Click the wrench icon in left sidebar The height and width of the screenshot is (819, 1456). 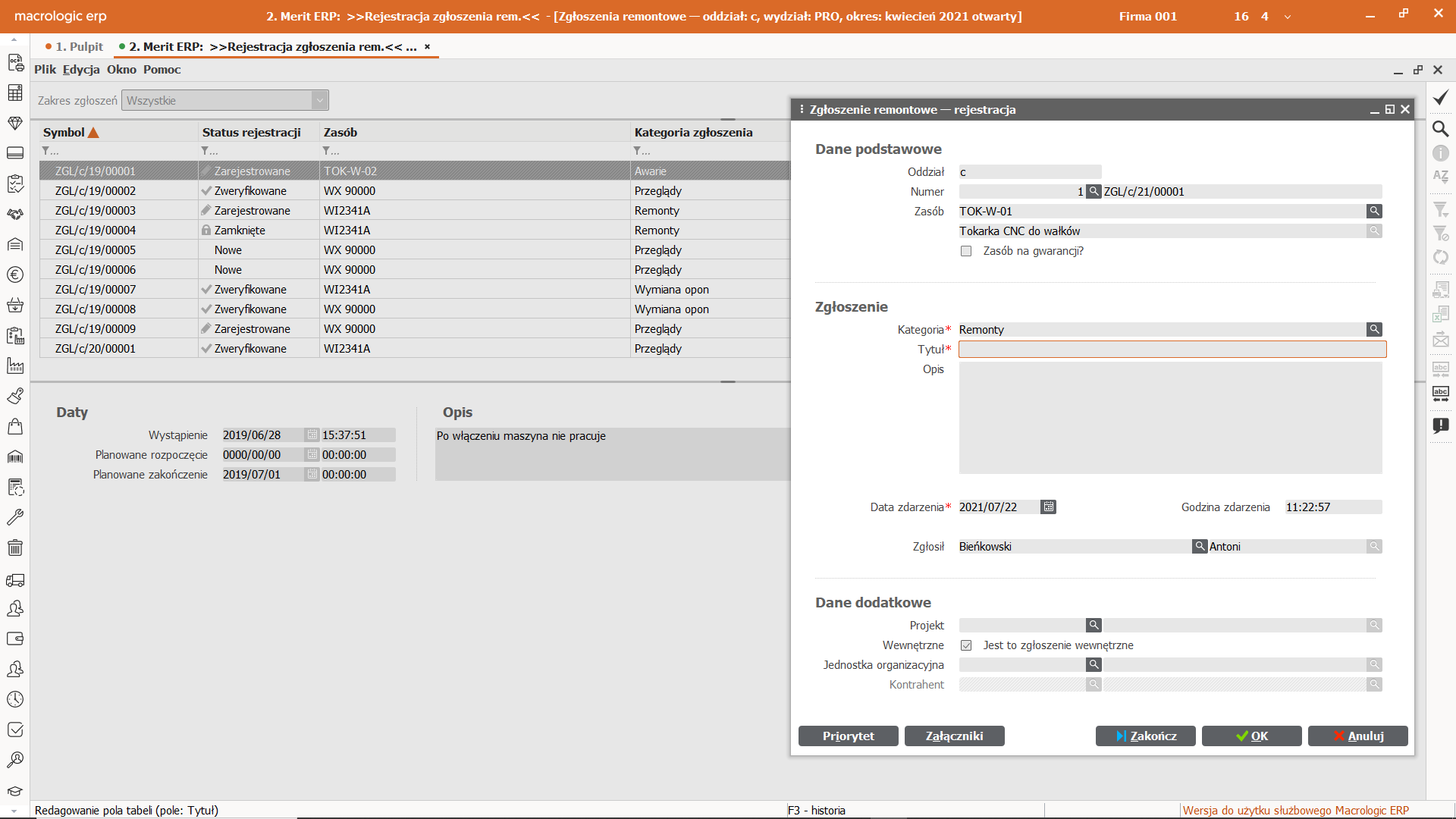(x=14, y=517)
